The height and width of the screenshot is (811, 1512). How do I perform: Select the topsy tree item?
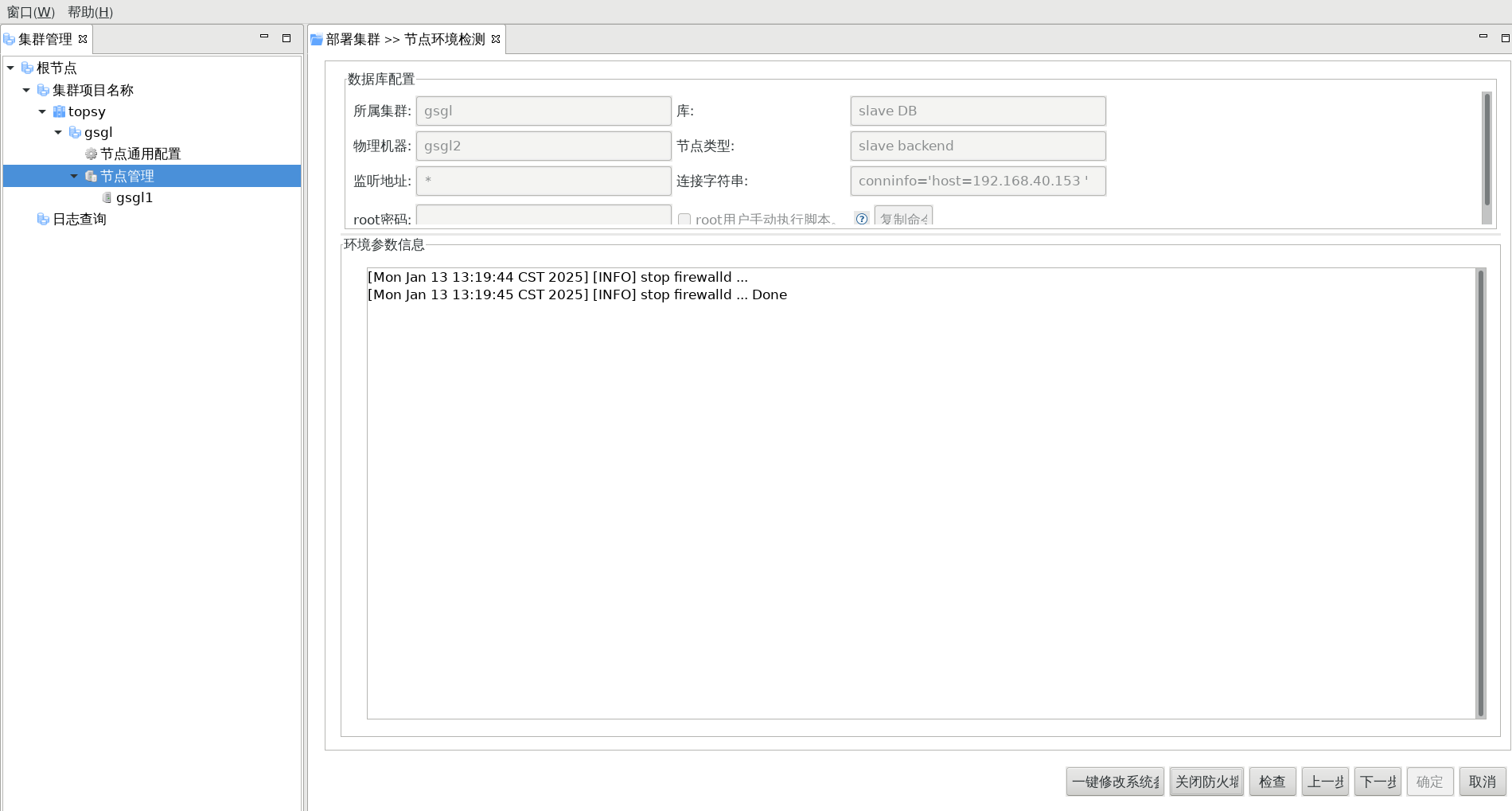click(87, 111)
